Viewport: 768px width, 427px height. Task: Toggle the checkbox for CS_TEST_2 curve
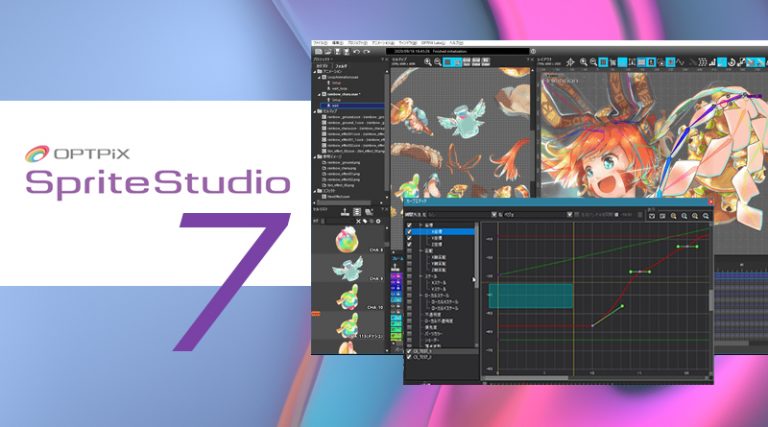pos(409,359)
